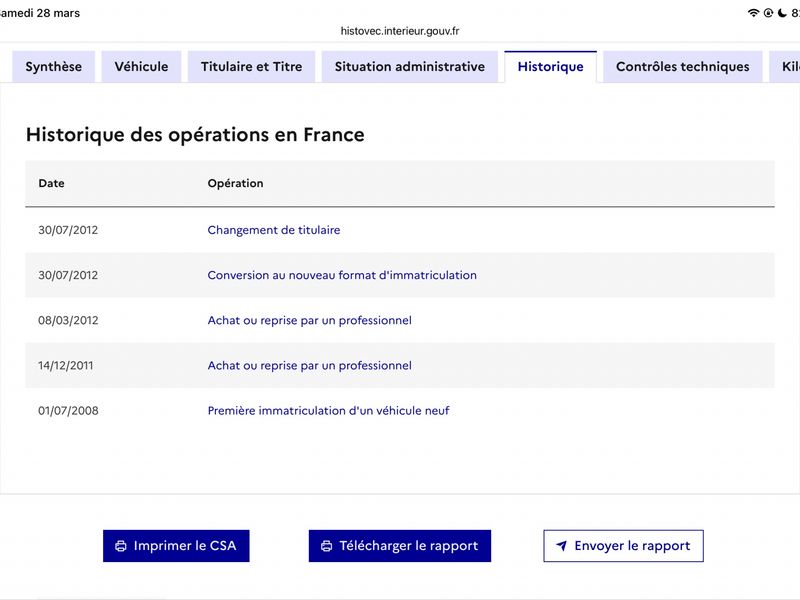This screenshot has width=800, height=600.
Task: Open Première immatriculation d'un véhicule neuf
Action: point(328,410)
